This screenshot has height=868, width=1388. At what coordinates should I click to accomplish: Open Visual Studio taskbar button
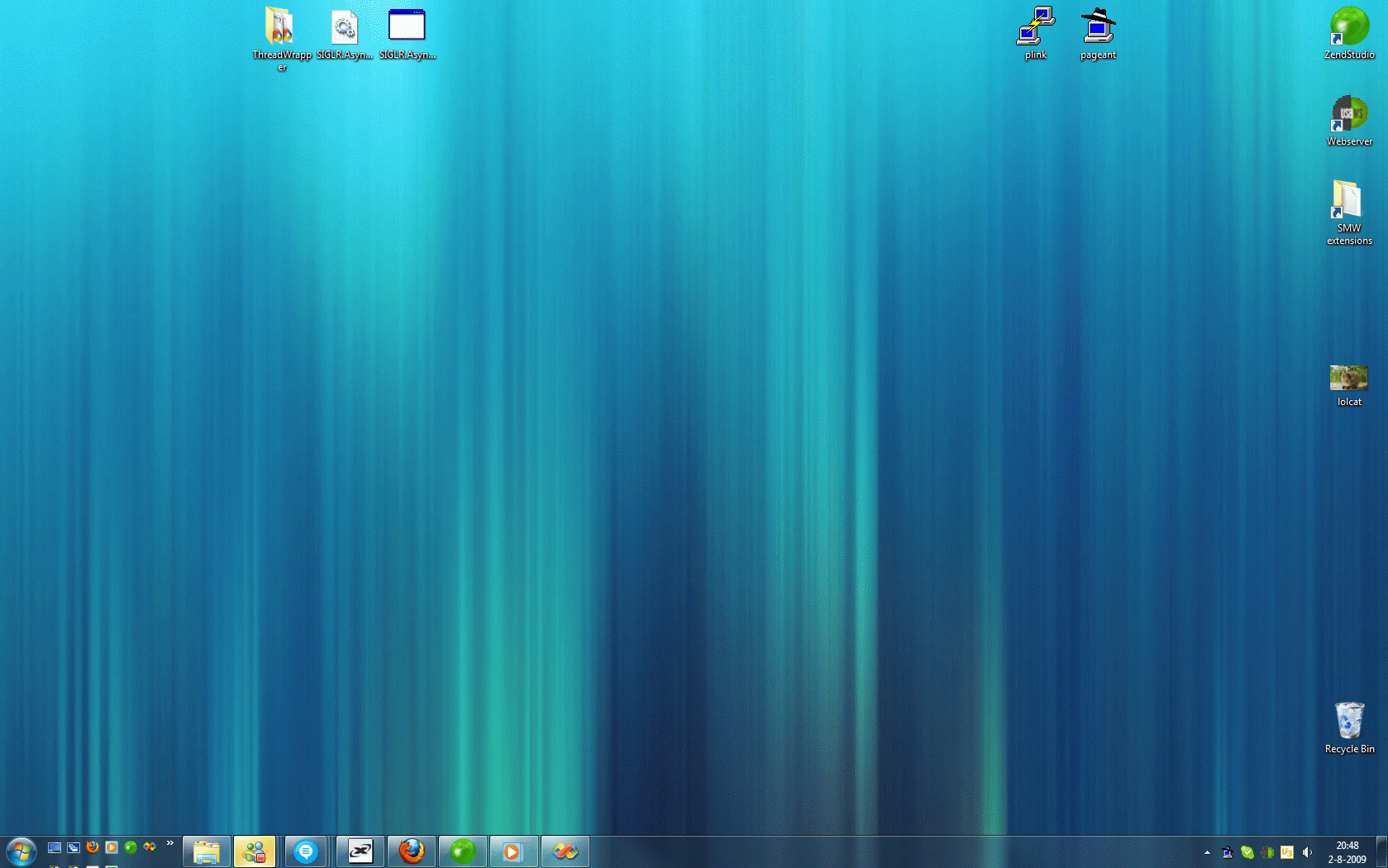click(565, 851)
